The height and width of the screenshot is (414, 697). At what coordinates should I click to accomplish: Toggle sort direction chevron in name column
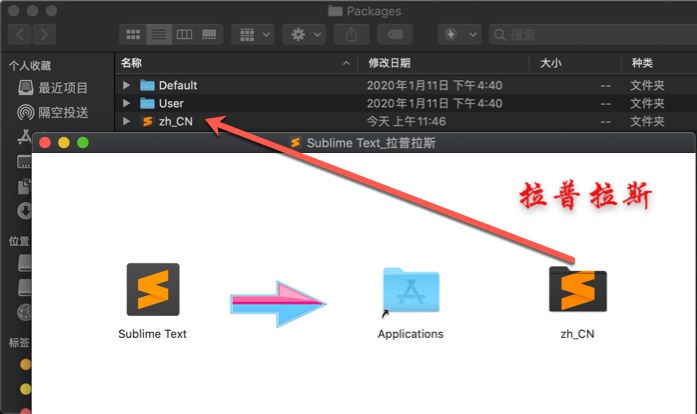346,64
